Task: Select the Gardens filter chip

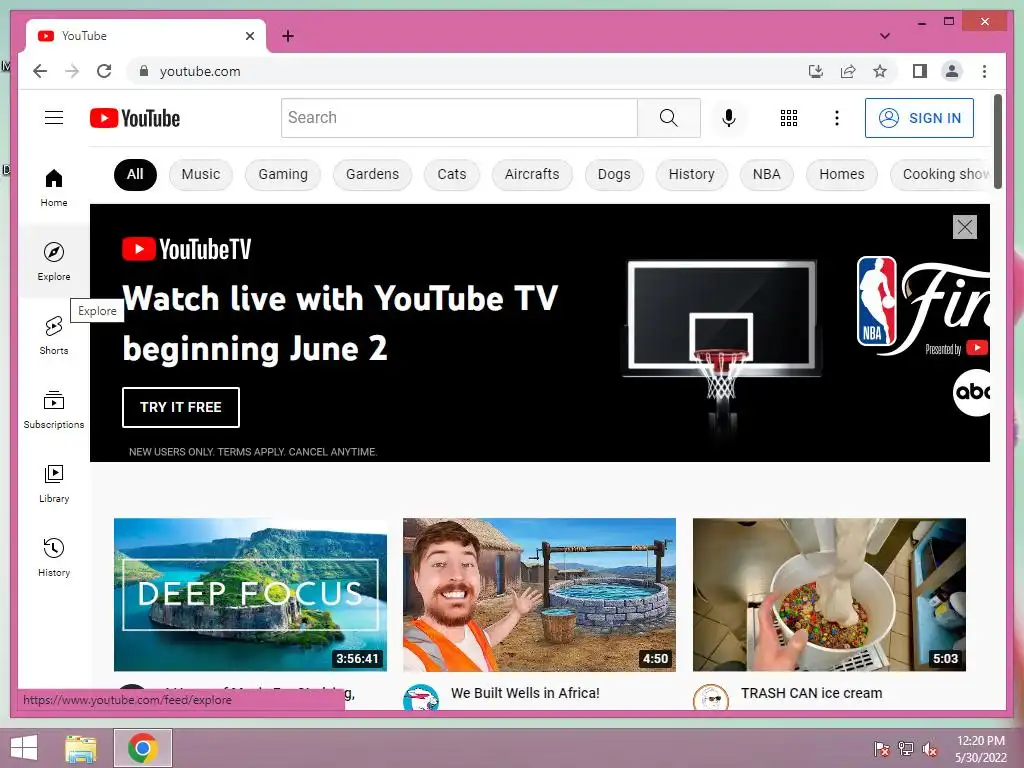Action: coord(372,174)
